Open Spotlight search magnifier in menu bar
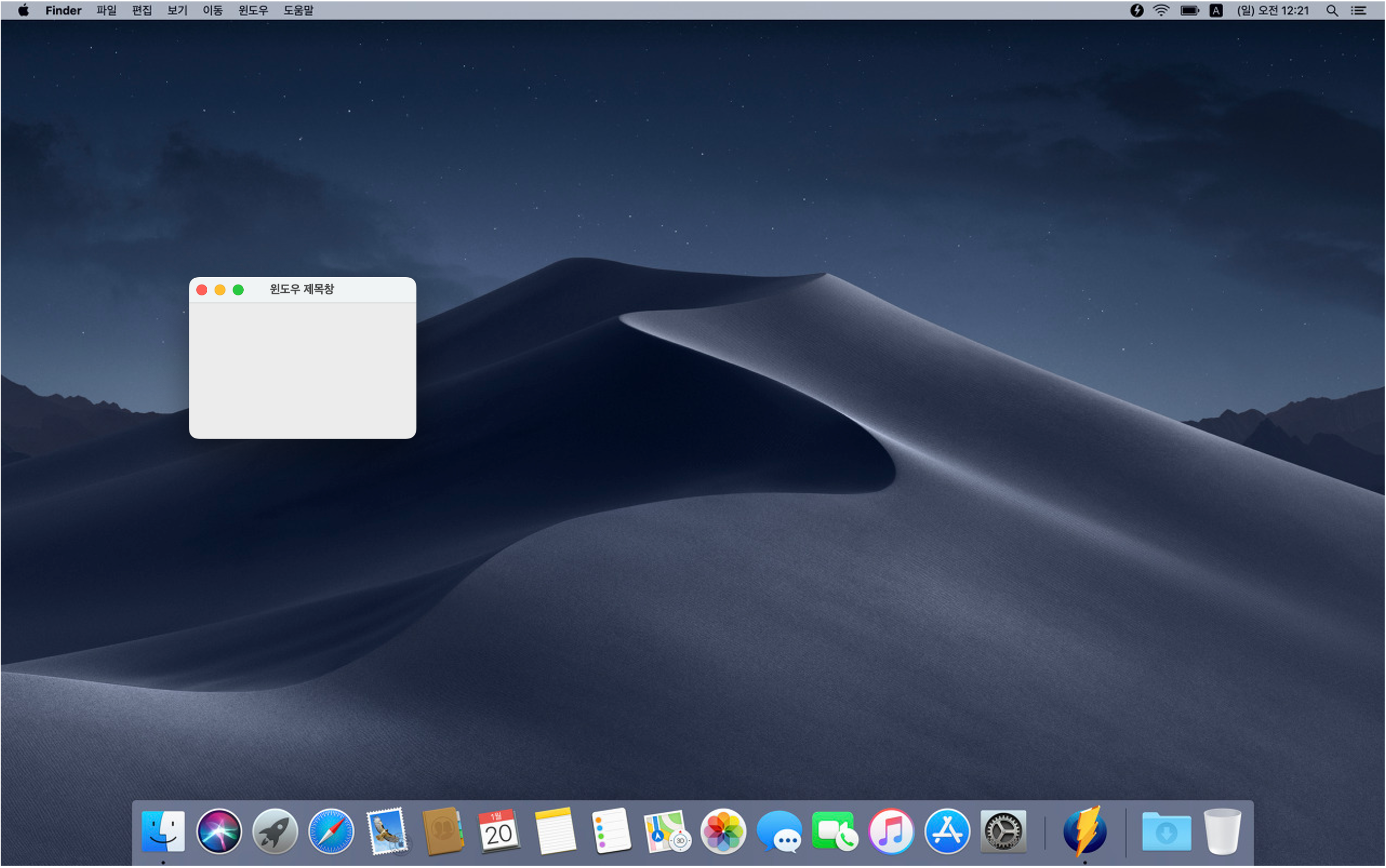1386x868 pixels. (x=1332, y=10)
